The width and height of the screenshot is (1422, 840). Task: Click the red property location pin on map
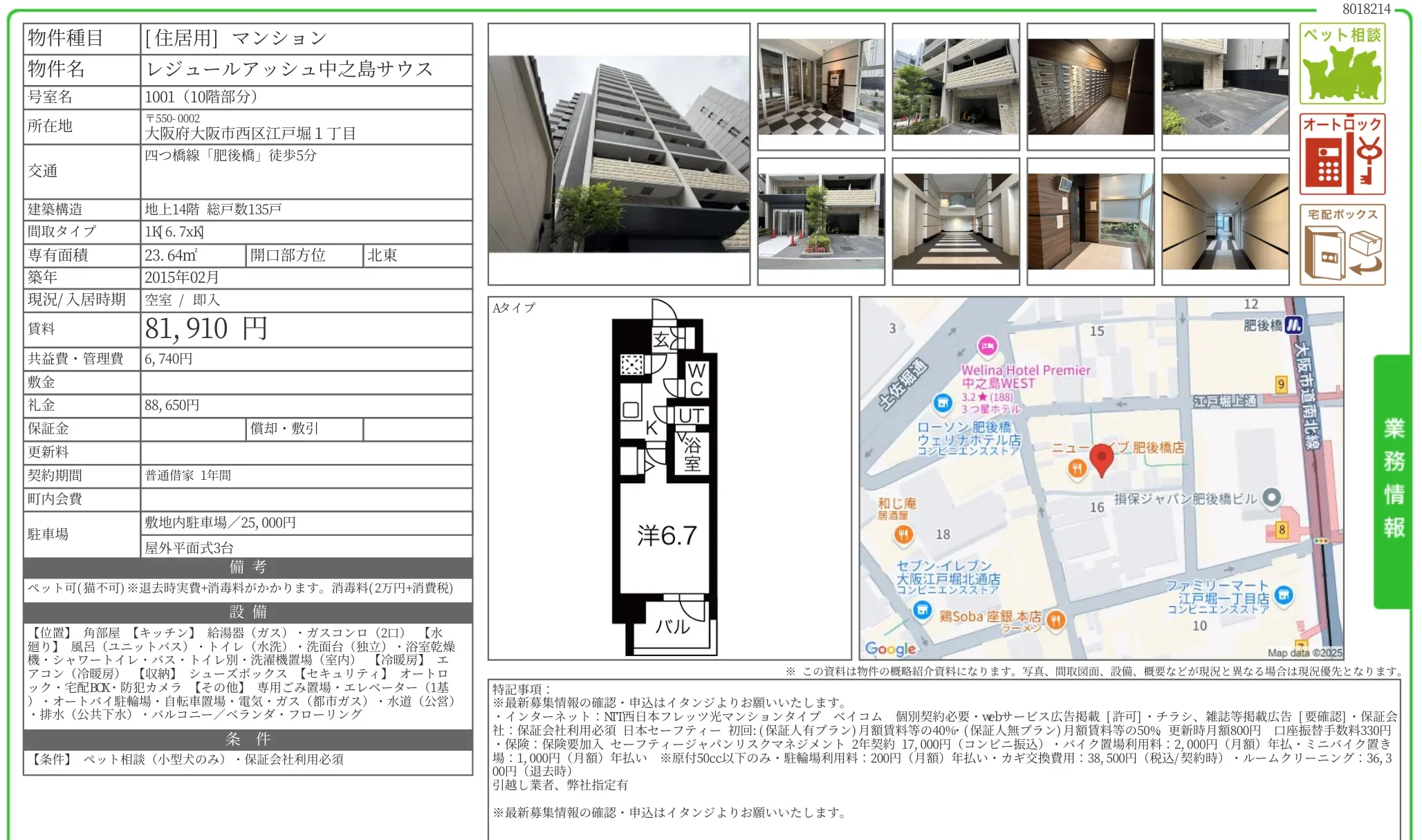[x=1101, y=460]
